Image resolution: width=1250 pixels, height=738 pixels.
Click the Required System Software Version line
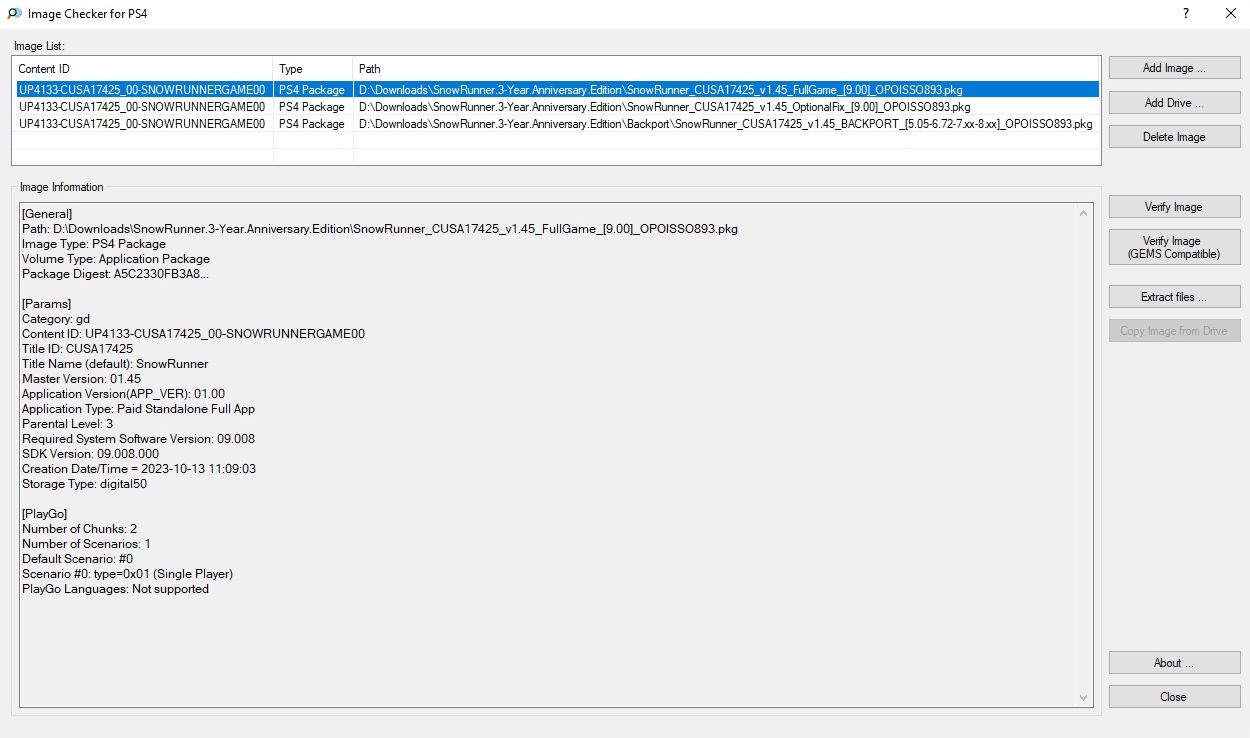(138, 439)
